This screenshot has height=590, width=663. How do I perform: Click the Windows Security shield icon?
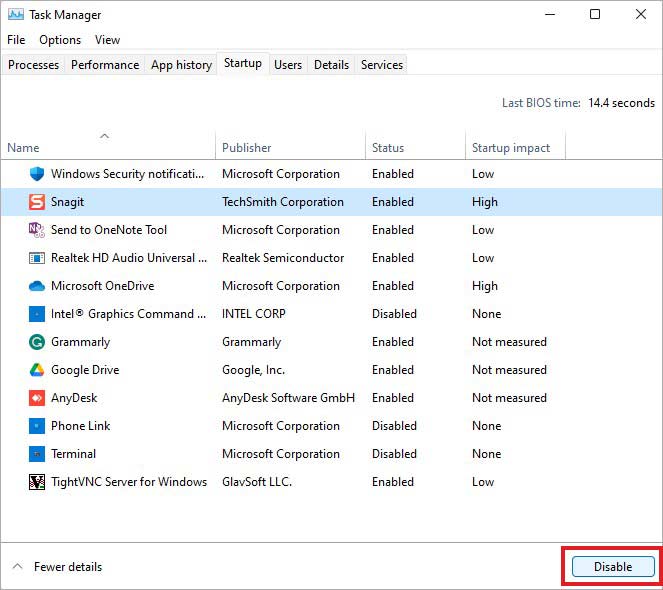click(37, 174)
